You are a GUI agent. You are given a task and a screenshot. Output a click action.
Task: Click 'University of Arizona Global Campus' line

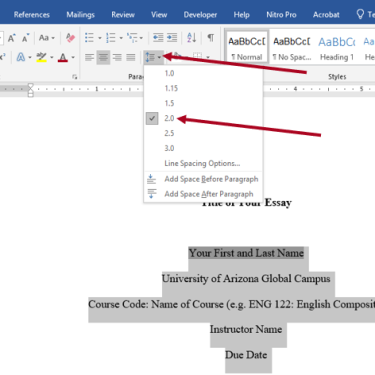click(x=246, y=278)
